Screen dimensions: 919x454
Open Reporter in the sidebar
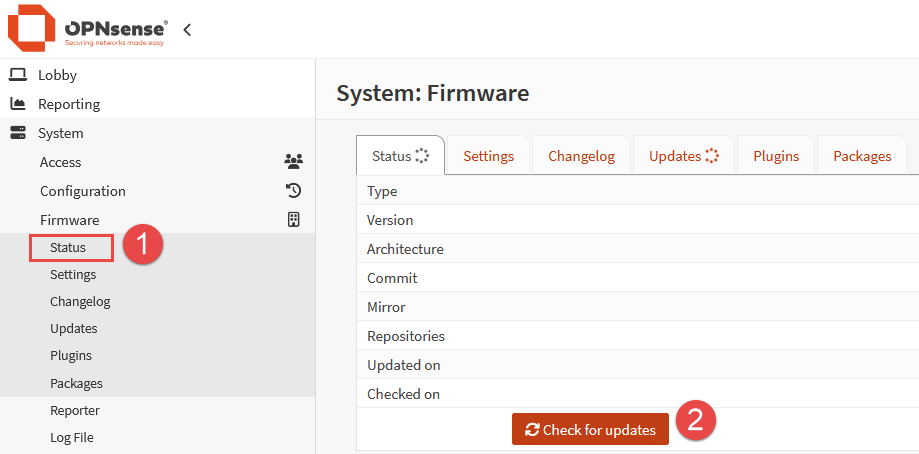click(75, 410)
